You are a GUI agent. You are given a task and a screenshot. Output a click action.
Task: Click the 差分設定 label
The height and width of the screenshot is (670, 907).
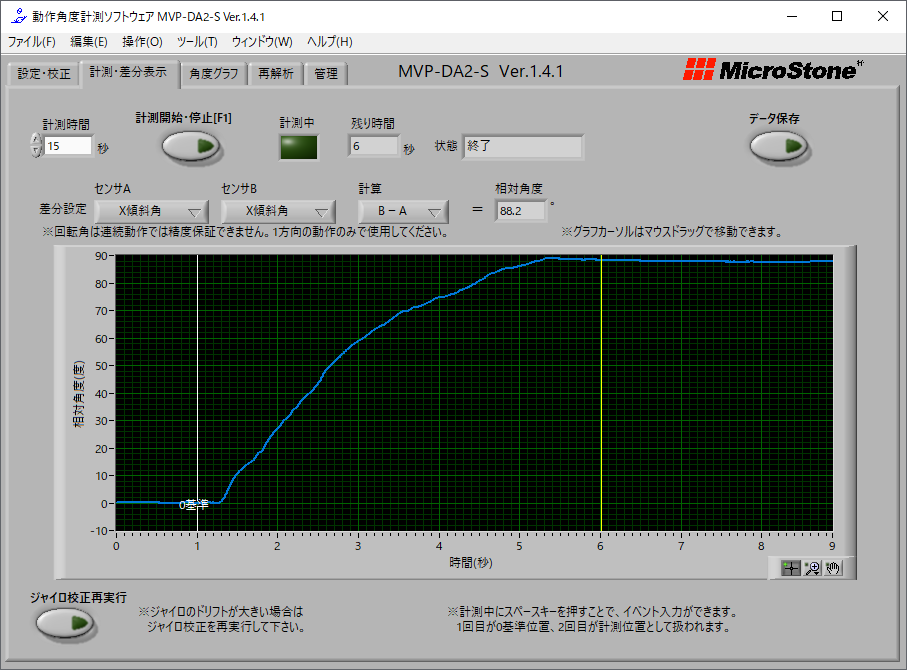point(62,209)
